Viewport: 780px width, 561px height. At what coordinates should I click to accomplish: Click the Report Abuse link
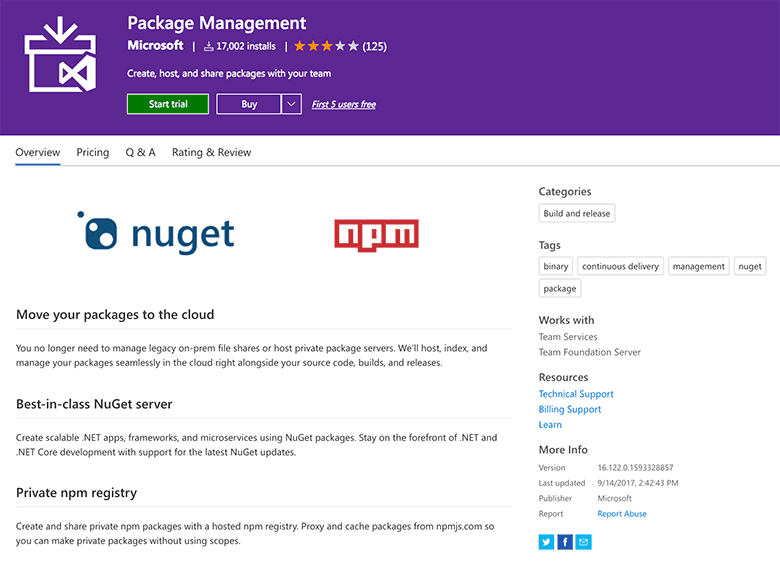[622, 514]
